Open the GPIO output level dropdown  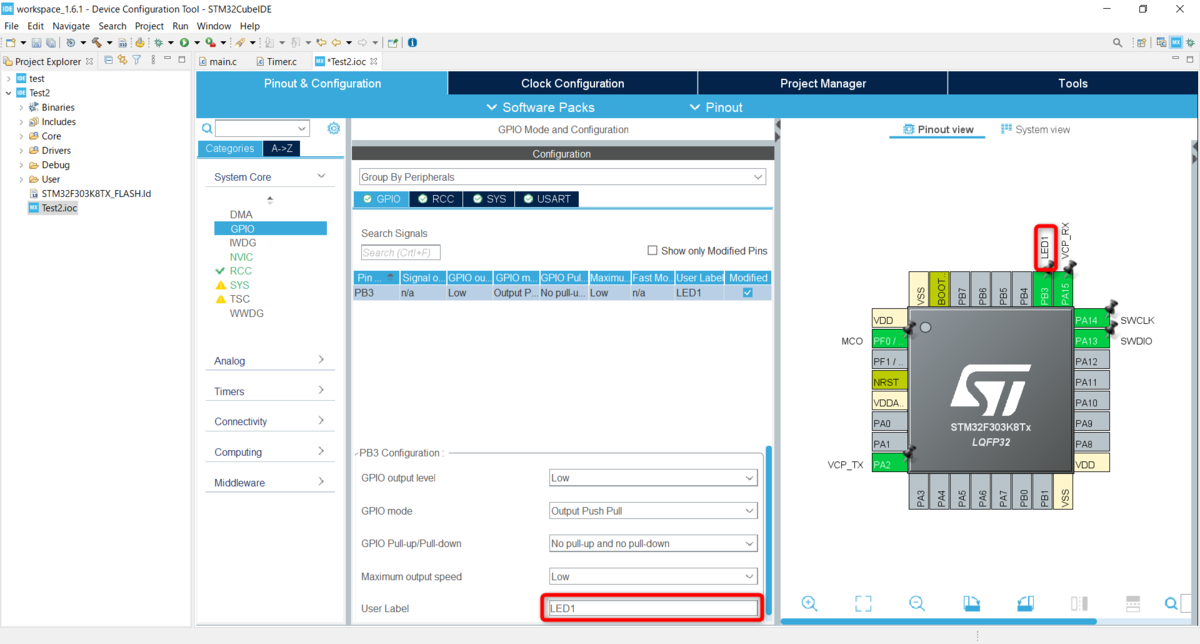pyautogui.click(x=653, y=478)
